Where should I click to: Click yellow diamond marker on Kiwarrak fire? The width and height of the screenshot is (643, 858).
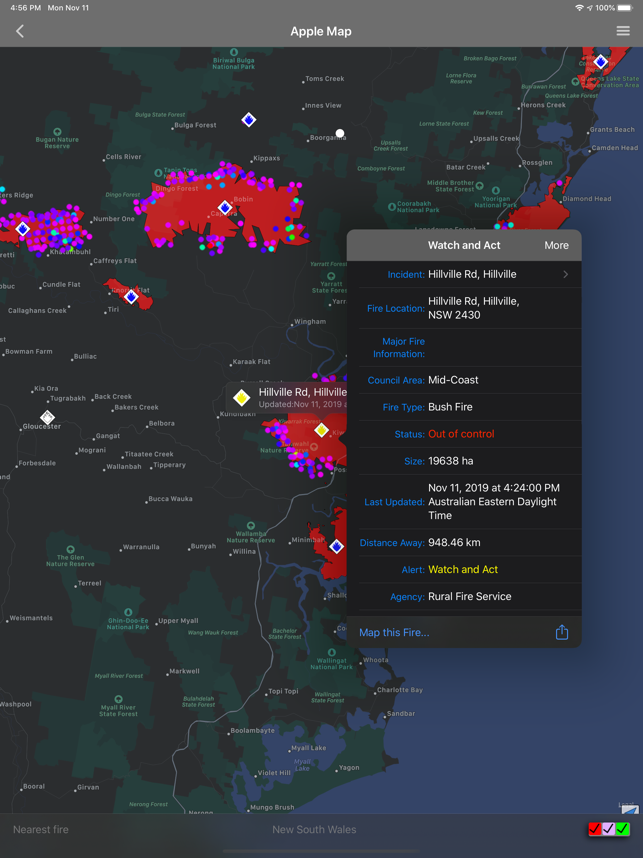click(321, 430)
